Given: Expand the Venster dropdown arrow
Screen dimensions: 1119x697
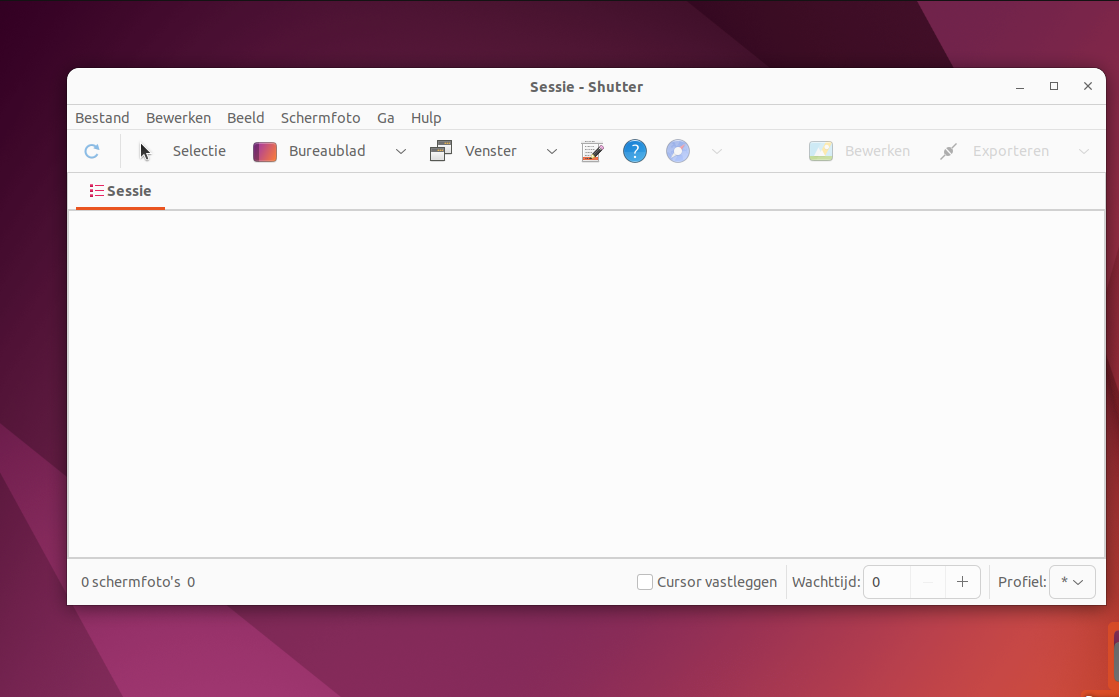Looking at the screenshot, I should (x=552, y=151).
